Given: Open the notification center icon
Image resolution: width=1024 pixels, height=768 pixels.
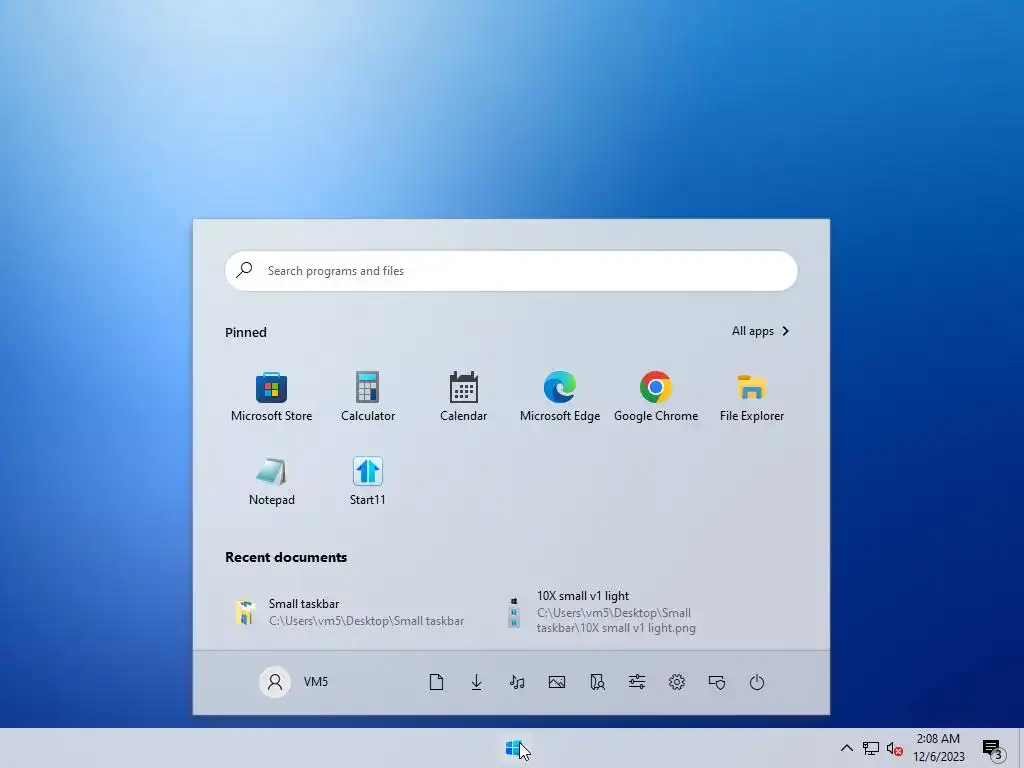Looking at the screenshot, I should 993,750.
